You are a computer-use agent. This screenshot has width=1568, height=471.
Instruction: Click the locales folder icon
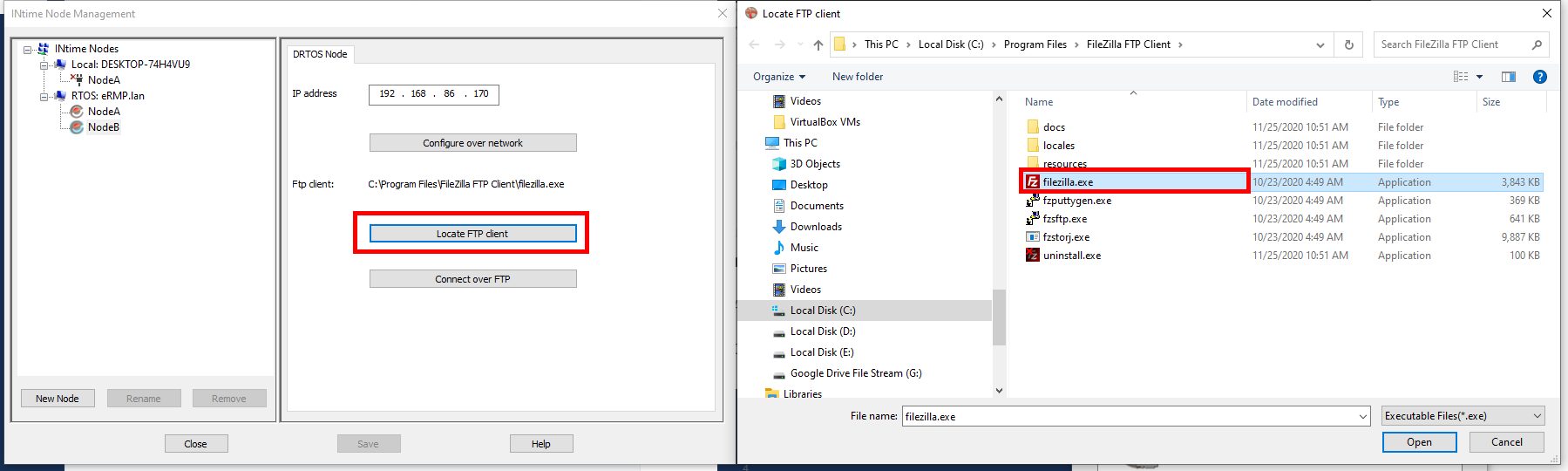pos(1033,146)
